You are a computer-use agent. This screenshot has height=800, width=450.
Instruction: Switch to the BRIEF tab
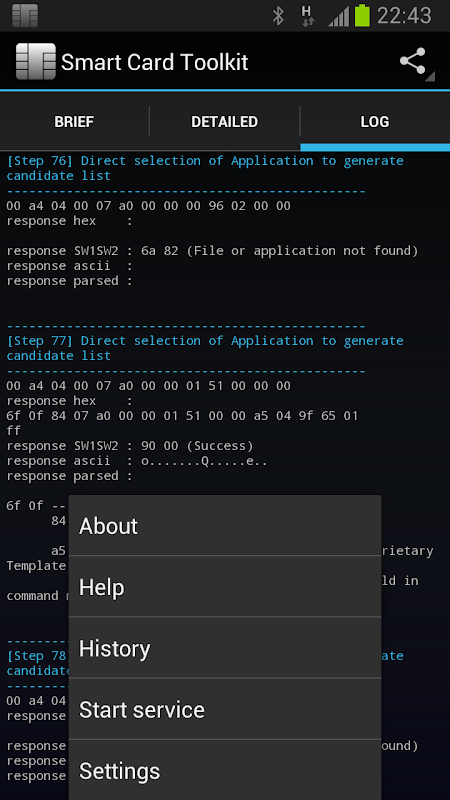click(x=74, y=122)
